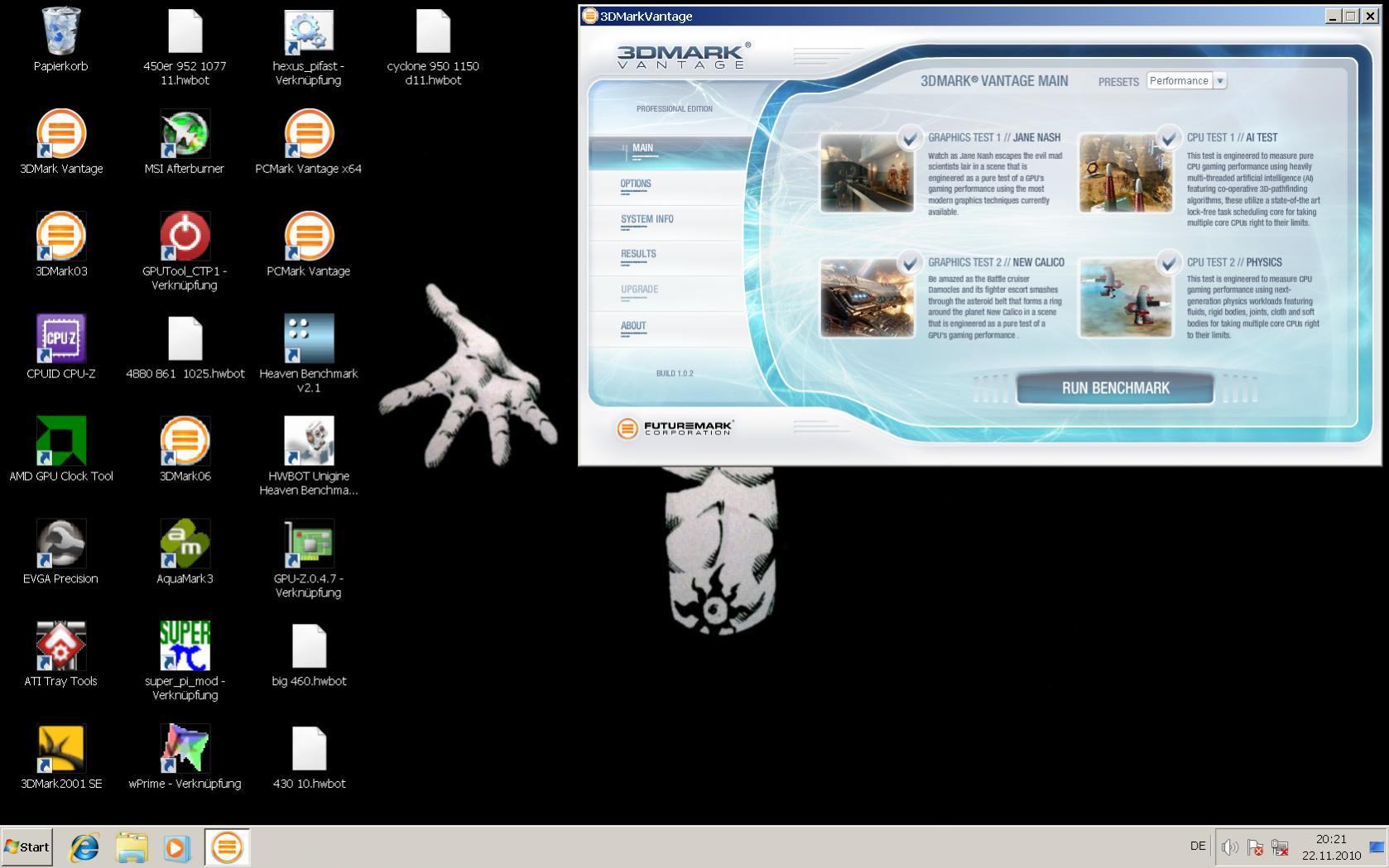The image size is (1389, 868).
Task: Close the 3DMarkVantage window
Action: click(1369, 16)
